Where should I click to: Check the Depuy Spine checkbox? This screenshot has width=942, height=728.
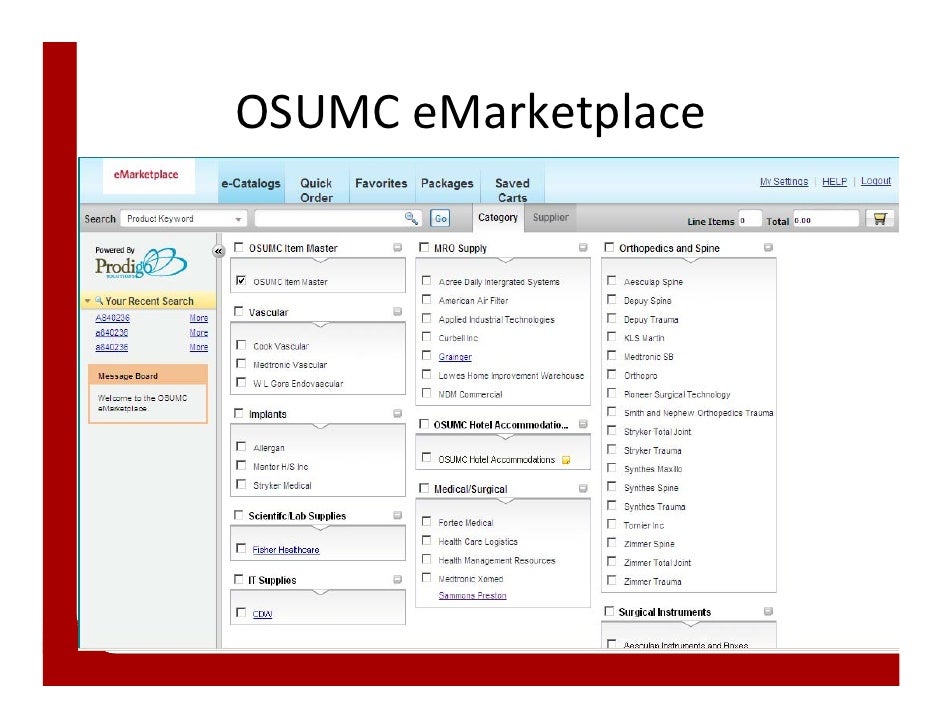click(x=612, y=299)
